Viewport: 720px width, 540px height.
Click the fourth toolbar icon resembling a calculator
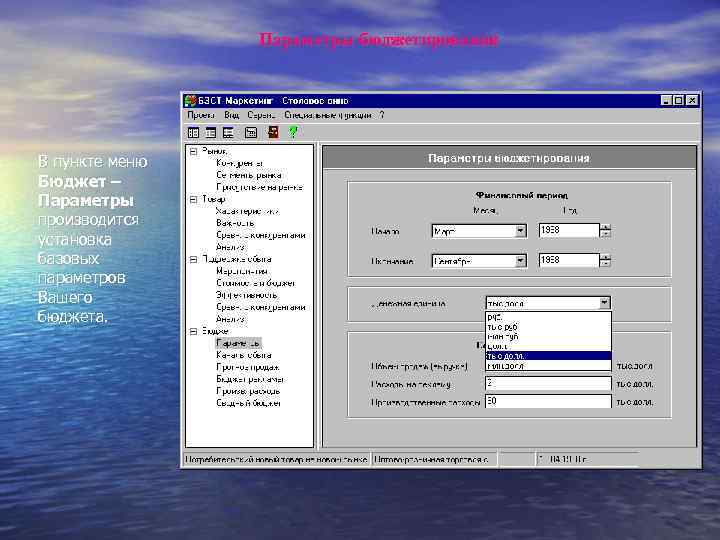(x=251, y=131)
